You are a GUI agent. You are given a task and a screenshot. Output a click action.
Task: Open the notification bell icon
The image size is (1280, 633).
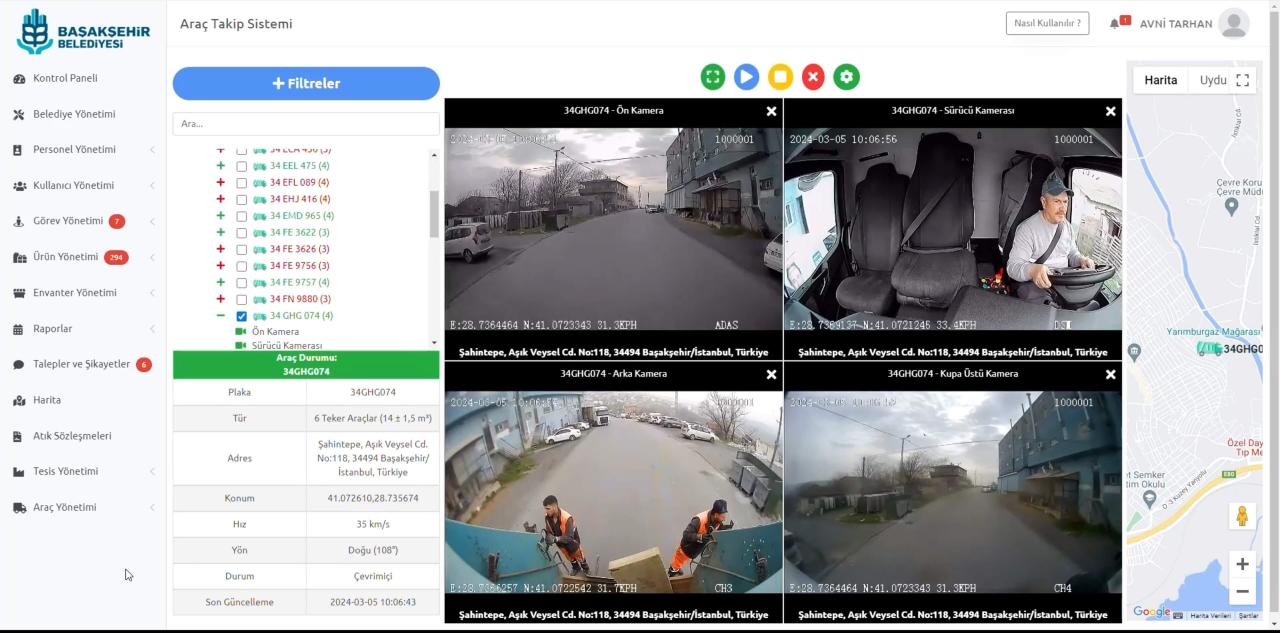tap(1114, 24)
